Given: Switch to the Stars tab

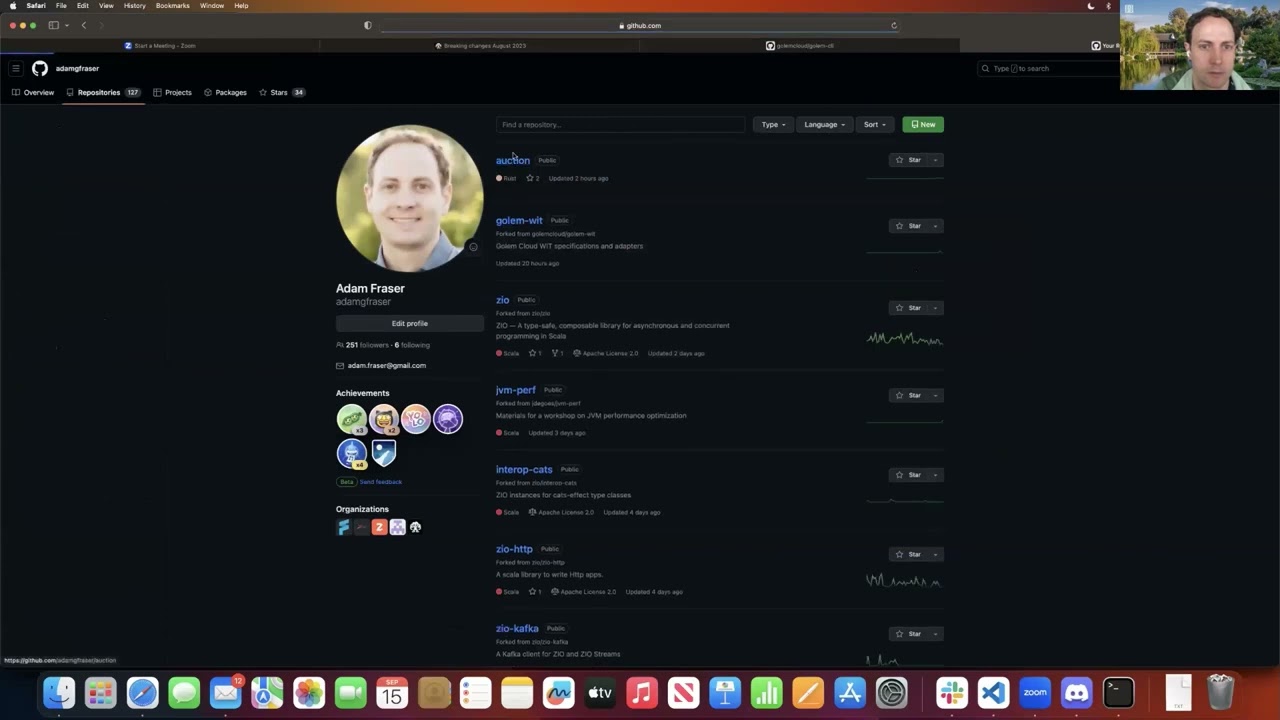Looking at the screenshot, I should pyautogui.click(x=281, y=92).
